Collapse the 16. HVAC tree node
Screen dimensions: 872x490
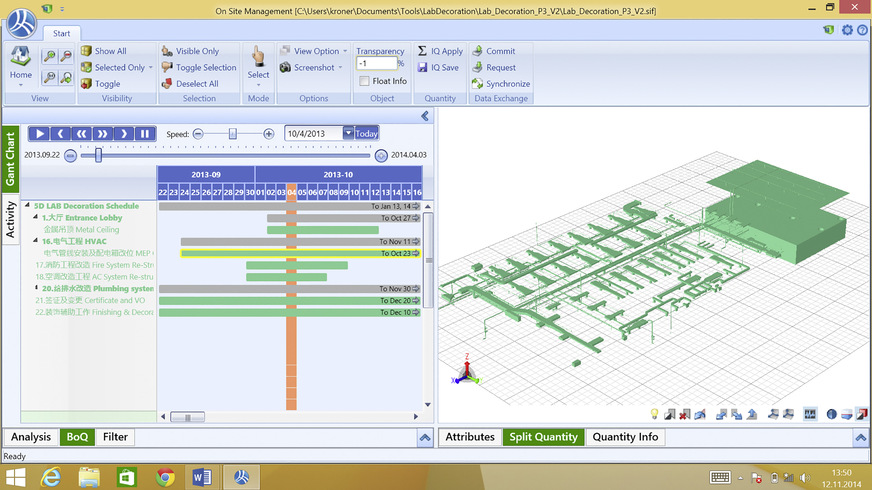click(x=37, y=241)
